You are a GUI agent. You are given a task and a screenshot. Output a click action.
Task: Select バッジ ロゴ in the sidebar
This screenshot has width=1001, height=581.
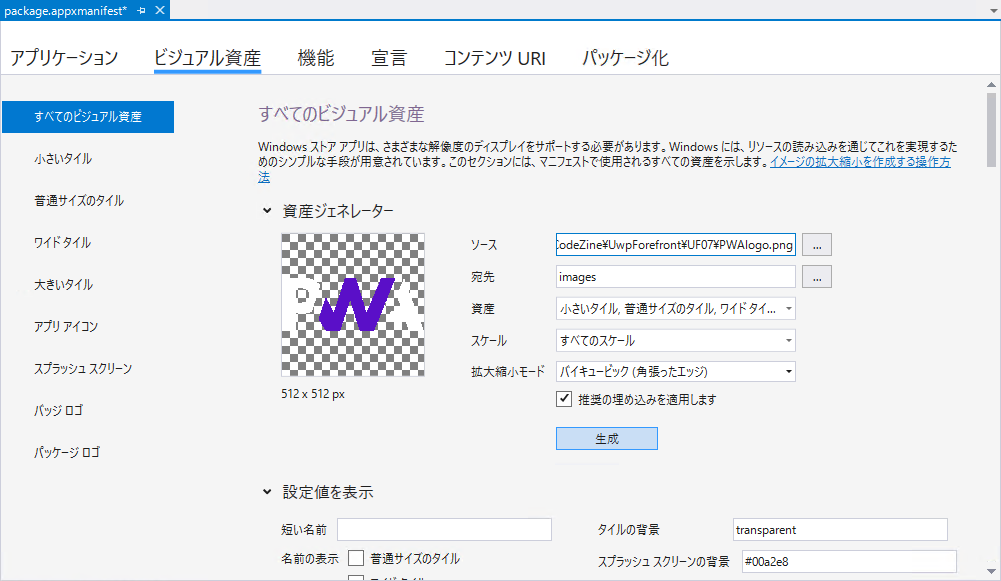[x=58, y=411]
